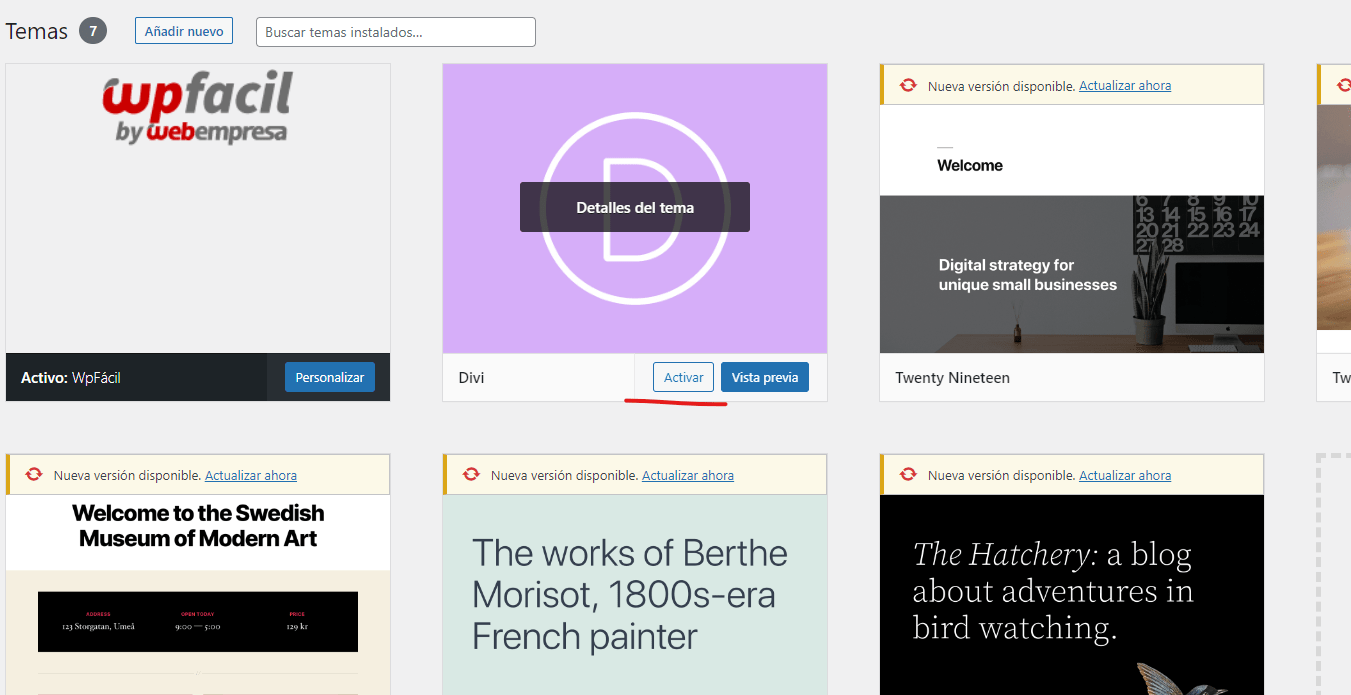1351x695 pixels.
Task: Click the Temas page heading
Action: (37, 31)
